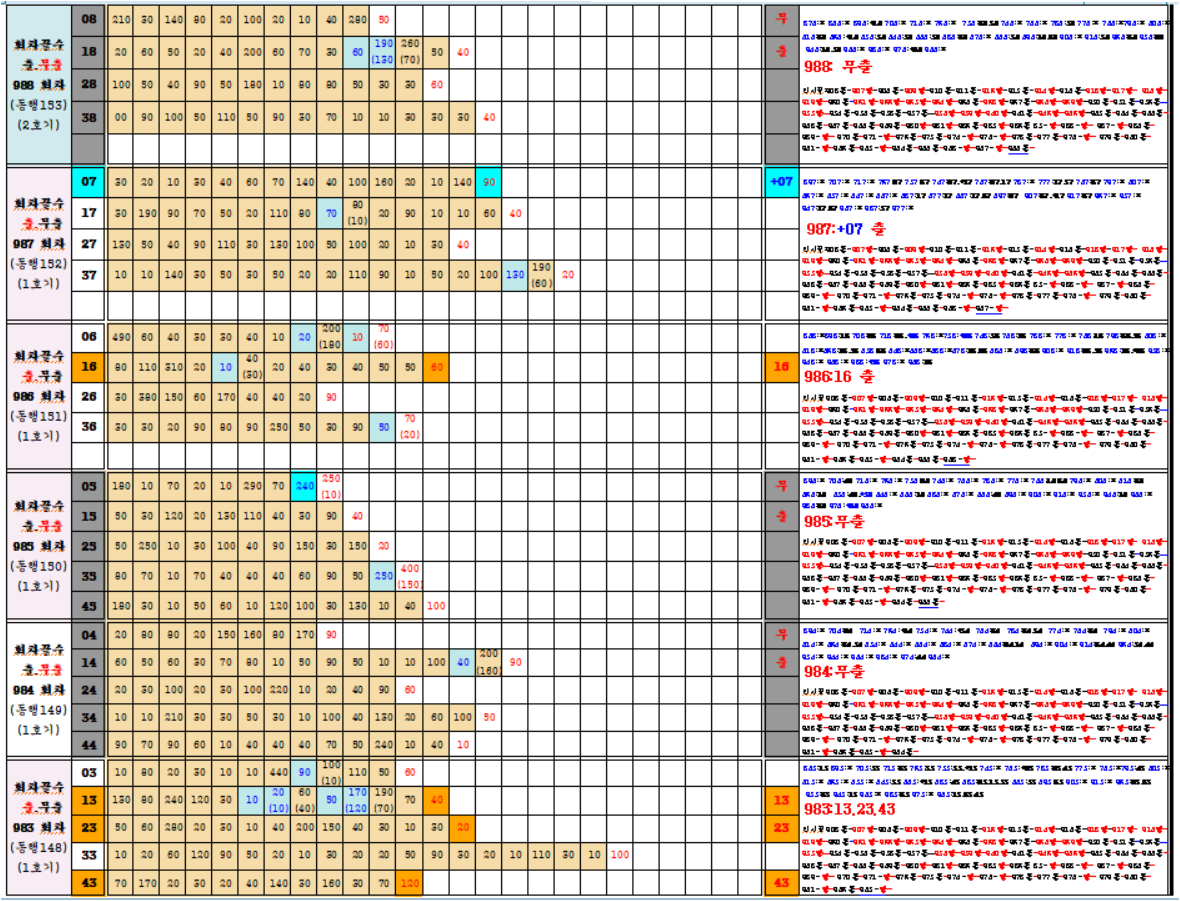Click the gray 38 row header
1180x901 pixels.
[88, 117]
